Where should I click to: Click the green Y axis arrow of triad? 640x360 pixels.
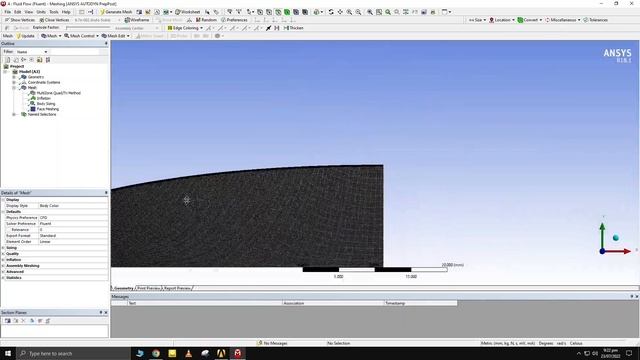point(602,235)
